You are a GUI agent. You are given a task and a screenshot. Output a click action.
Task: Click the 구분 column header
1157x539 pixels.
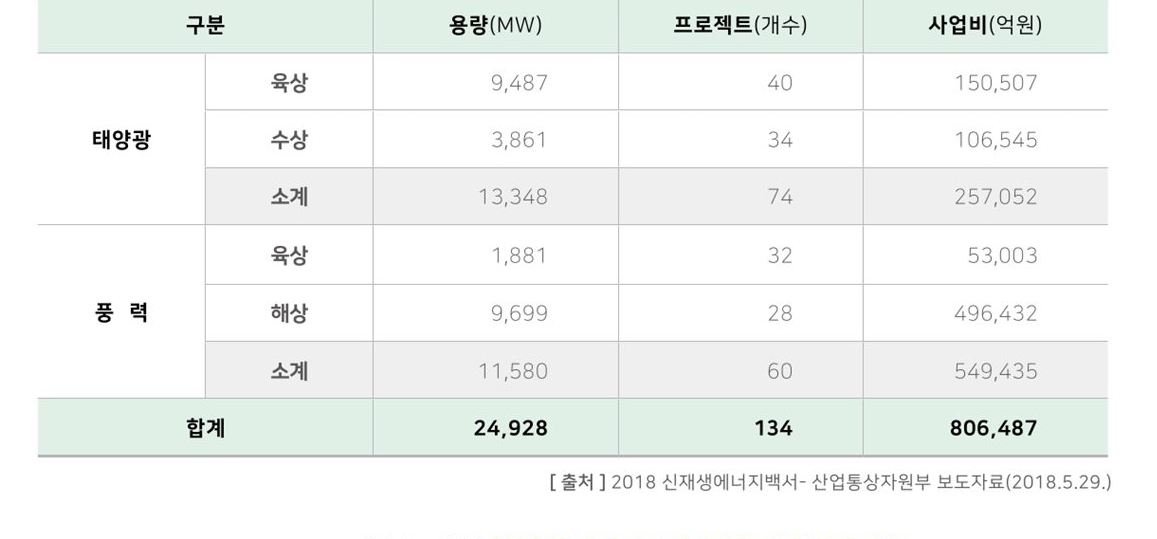tap(205, 26)
